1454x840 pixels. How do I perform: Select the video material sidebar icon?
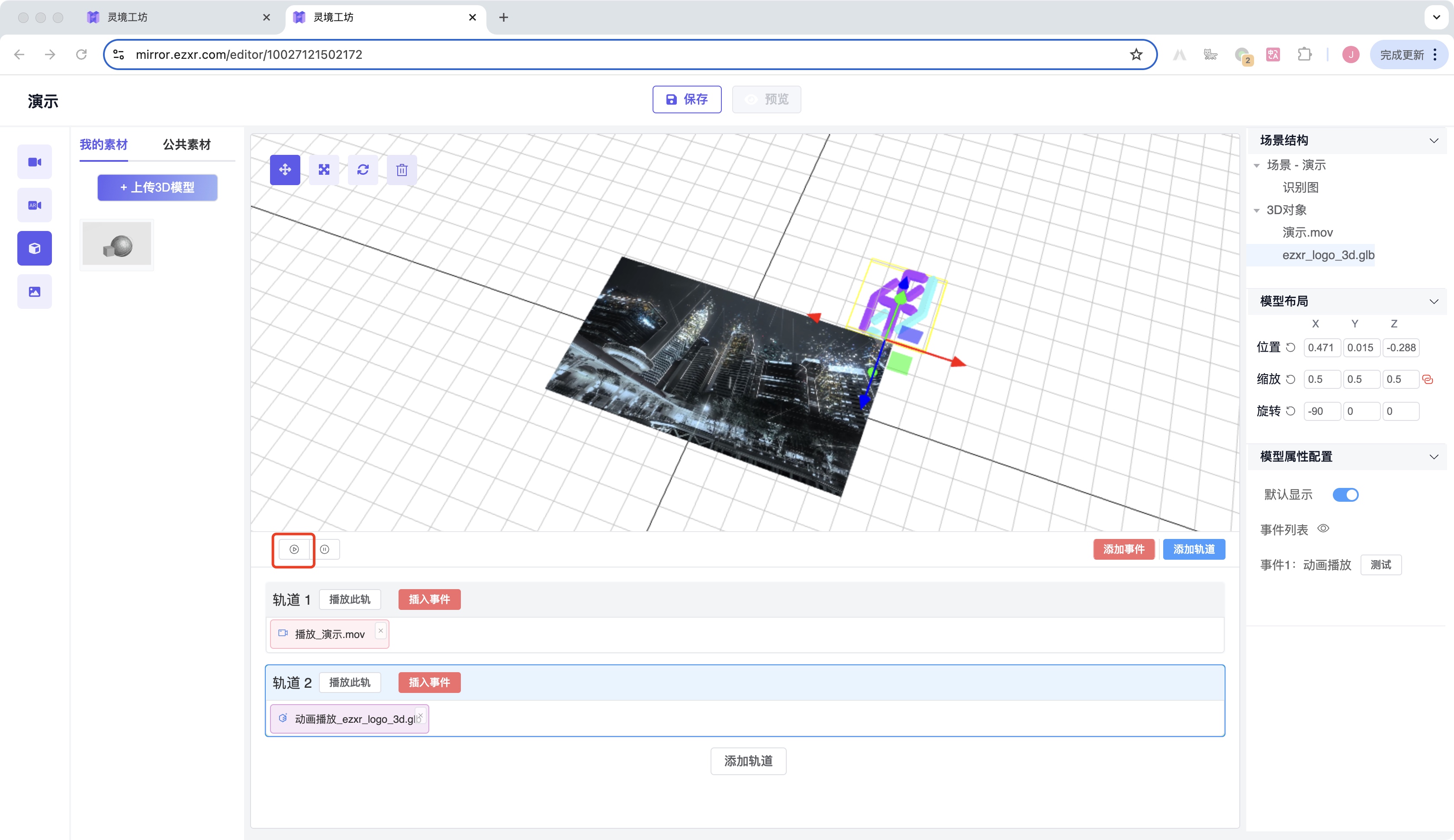(x=35, y=162)
